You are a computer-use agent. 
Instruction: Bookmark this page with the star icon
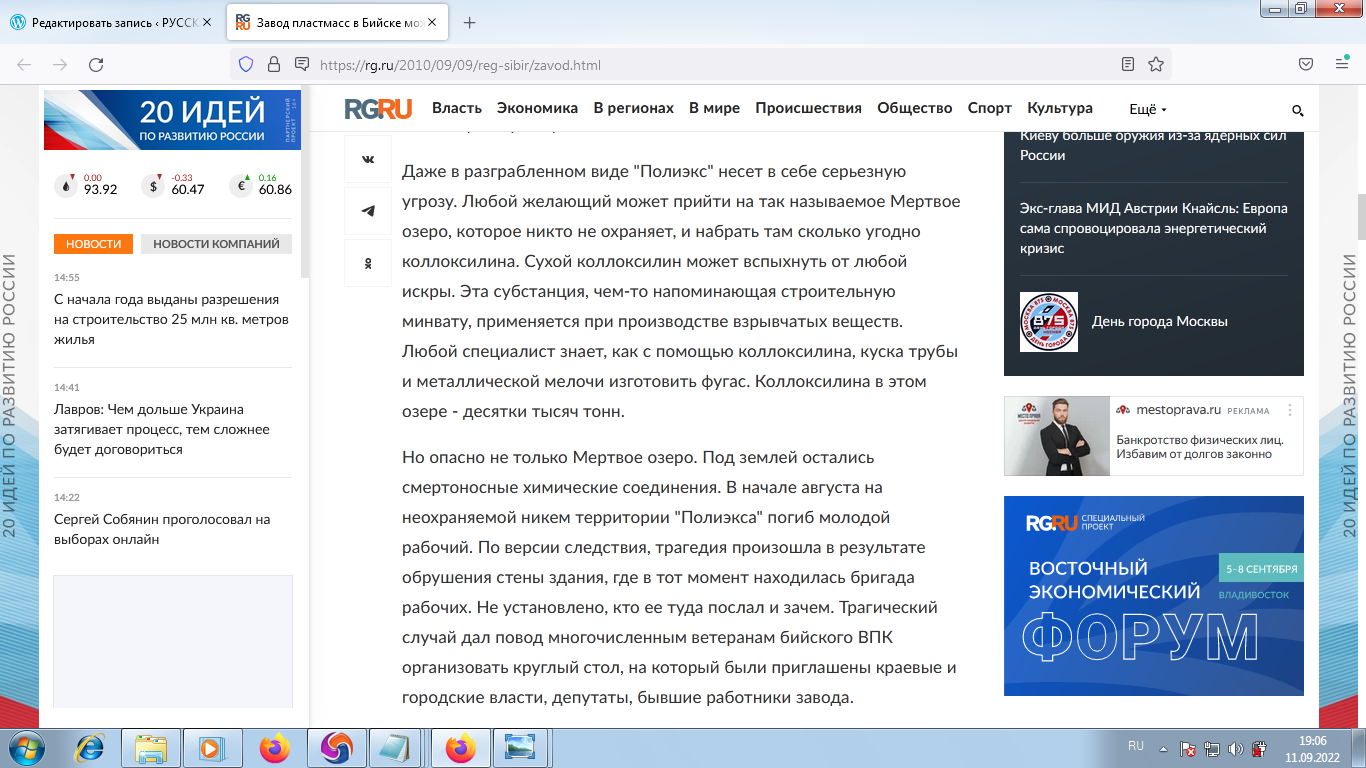click(x=1155, y=63)
